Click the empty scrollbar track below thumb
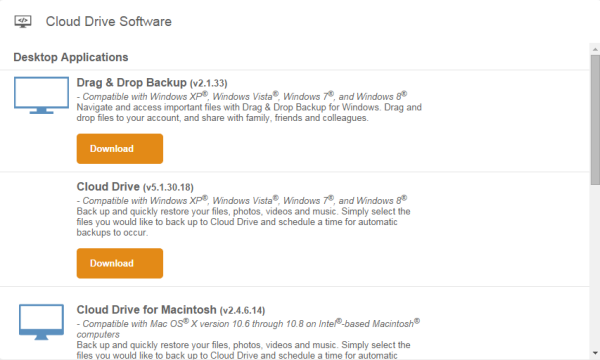The height and width of the screenshot is (360, 600). click(x=595, y=267)
